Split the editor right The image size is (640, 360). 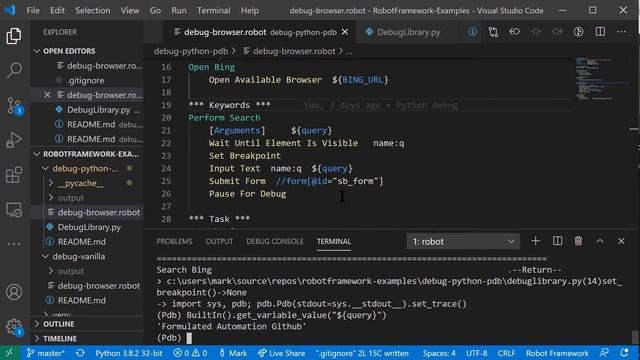coord(600,32)
